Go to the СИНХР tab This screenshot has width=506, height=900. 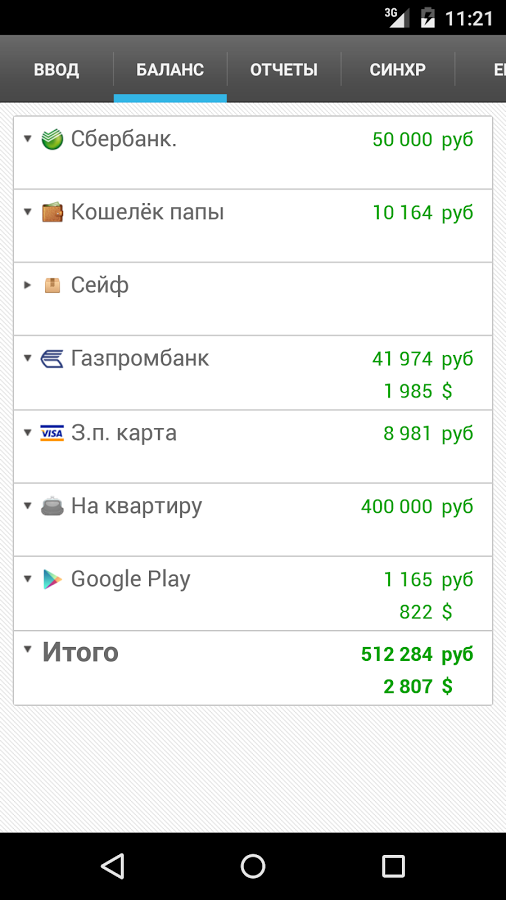pos(398,70)
